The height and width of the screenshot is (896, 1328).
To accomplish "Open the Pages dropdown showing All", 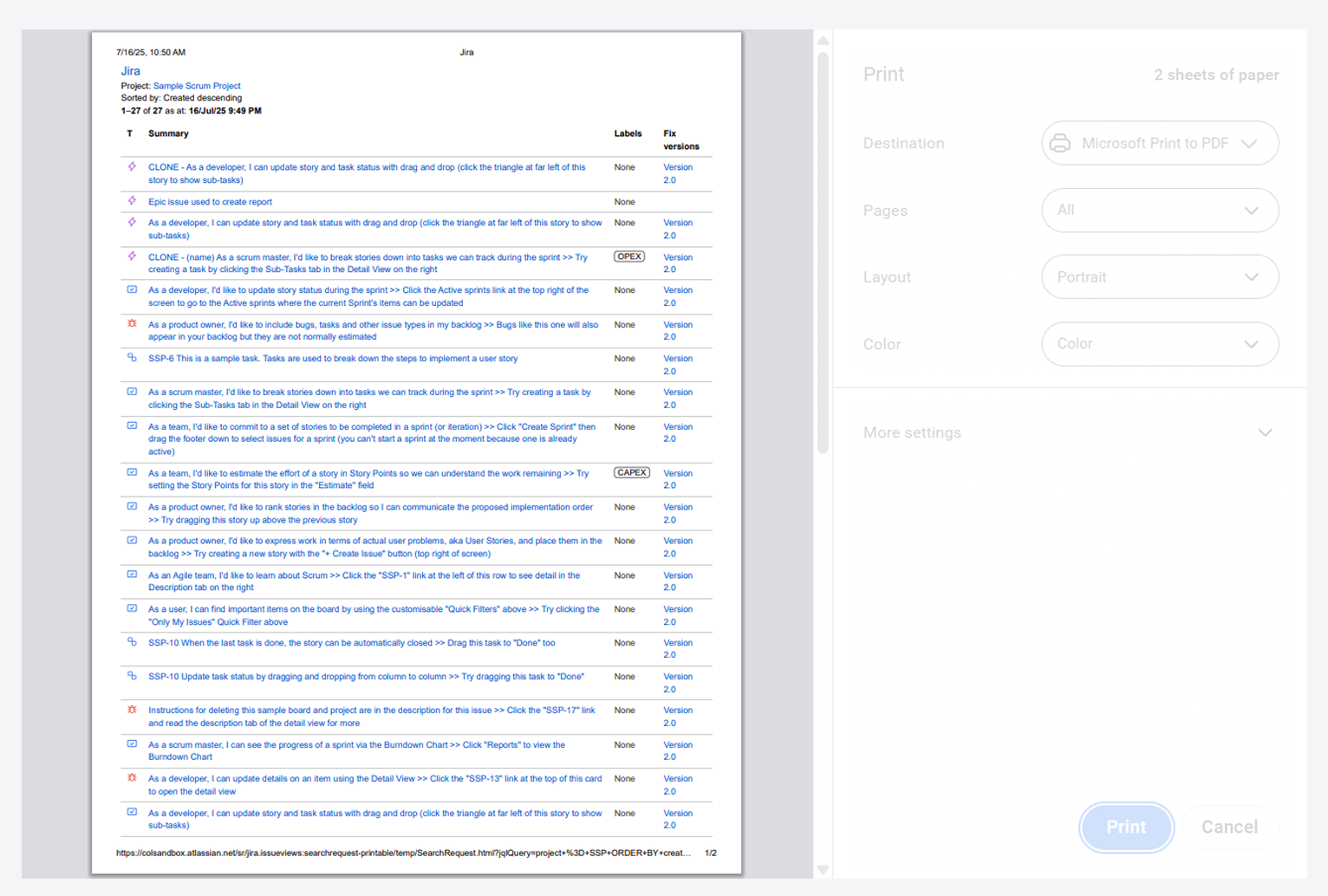I will [1160, 211].
